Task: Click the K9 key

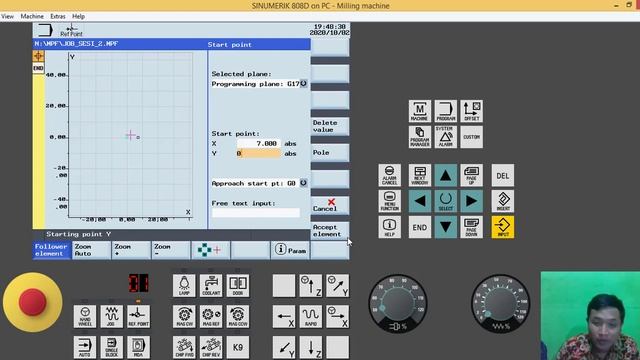Action: click(238, 347)
